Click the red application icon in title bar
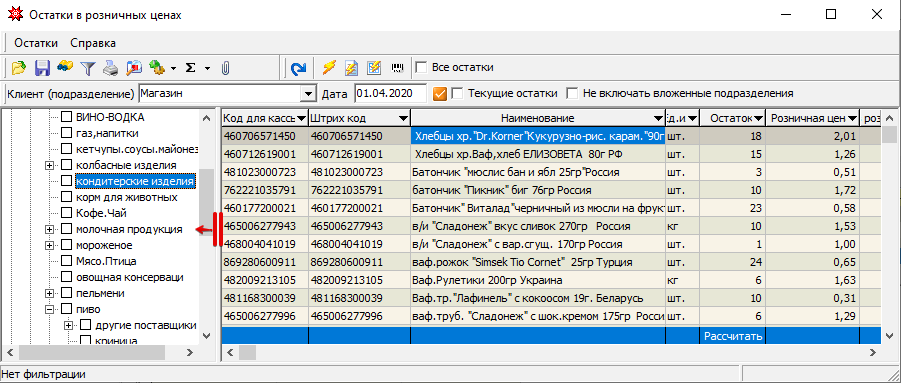This screenshot has height=383, width=901. pos(16,15)
